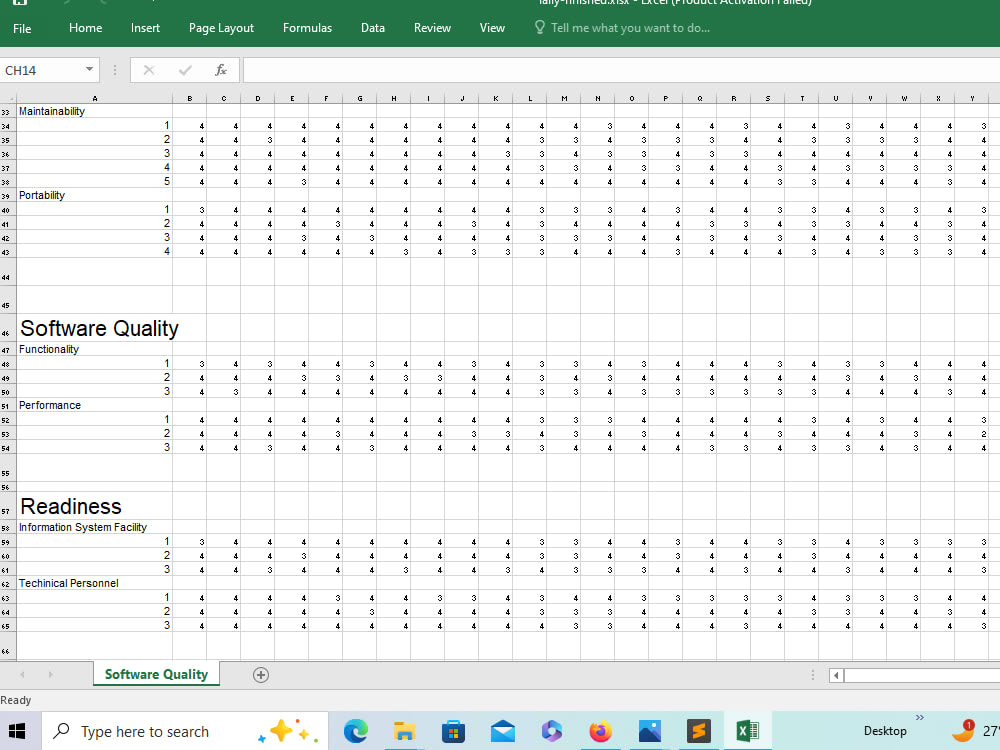Open the Page Layout tab

tap(221, 28)
